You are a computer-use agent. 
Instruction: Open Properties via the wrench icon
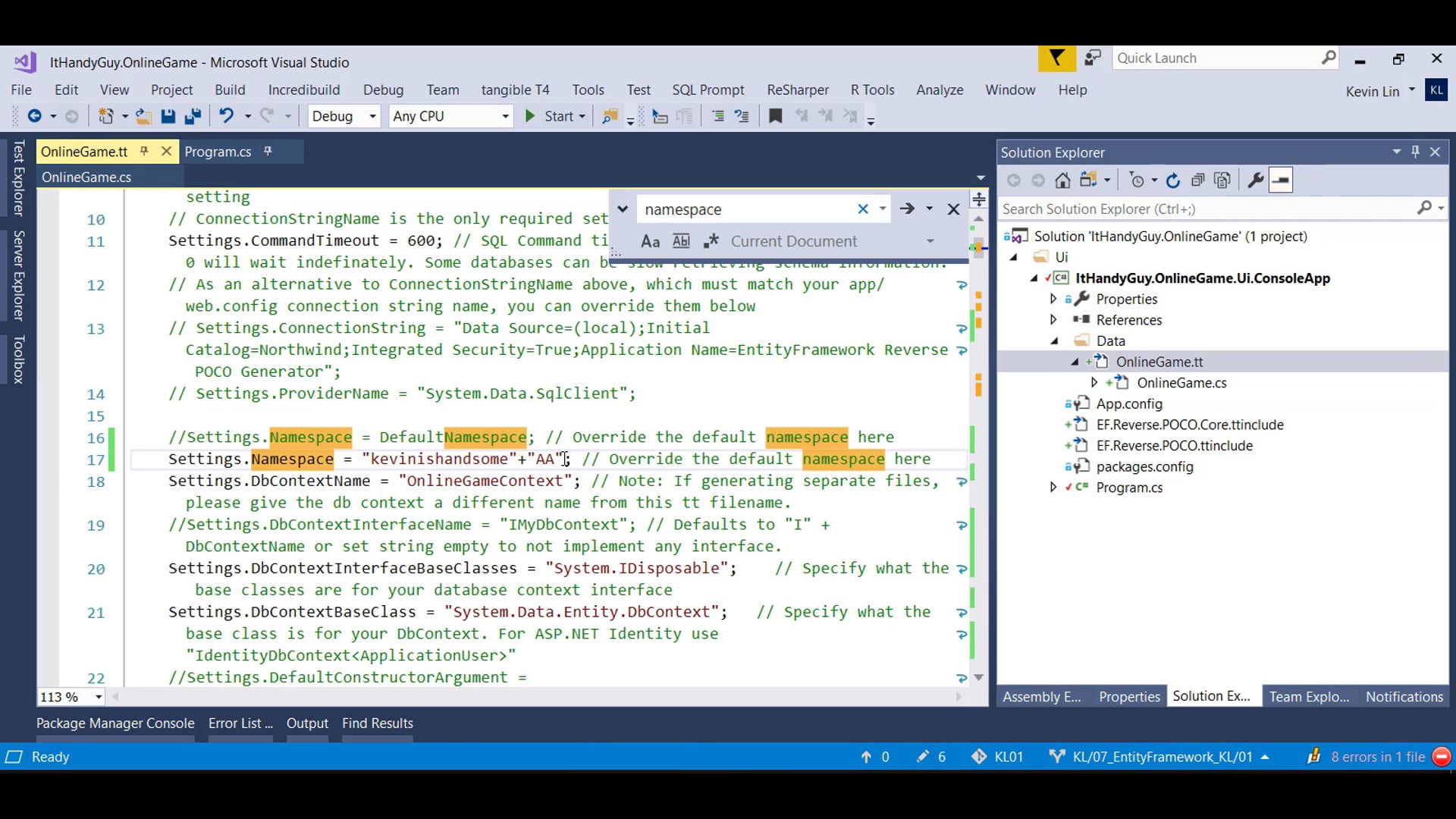(1255, 180)
